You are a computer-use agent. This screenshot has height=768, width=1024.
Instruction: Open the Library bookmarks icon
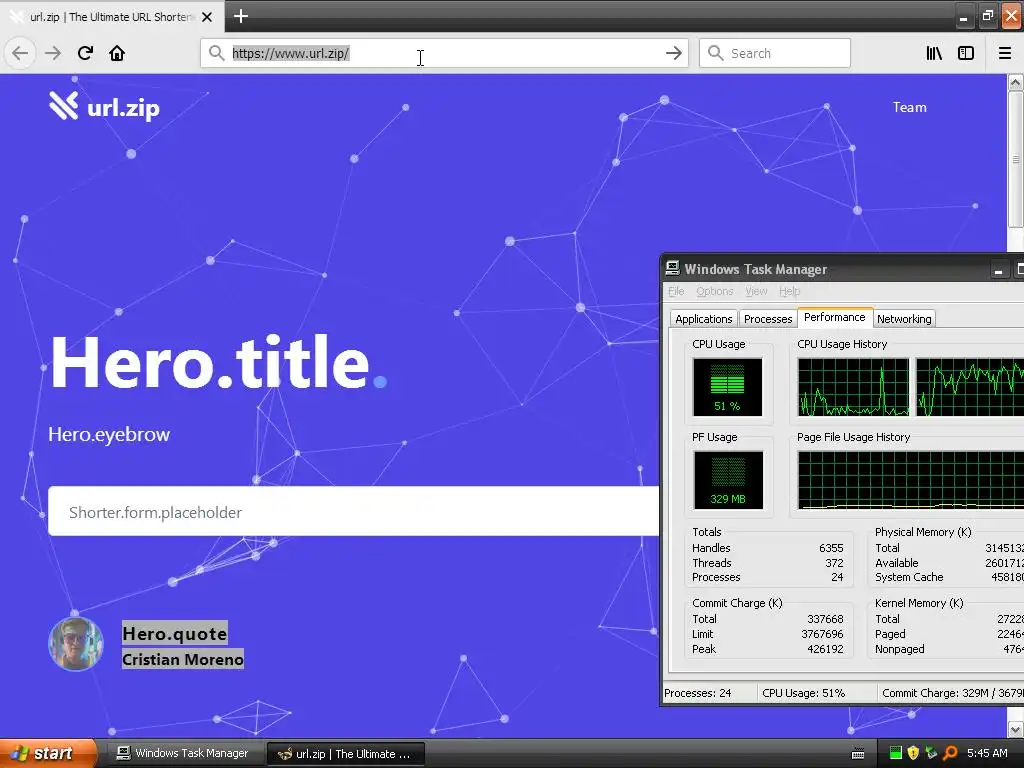click(x=934, y=54)
